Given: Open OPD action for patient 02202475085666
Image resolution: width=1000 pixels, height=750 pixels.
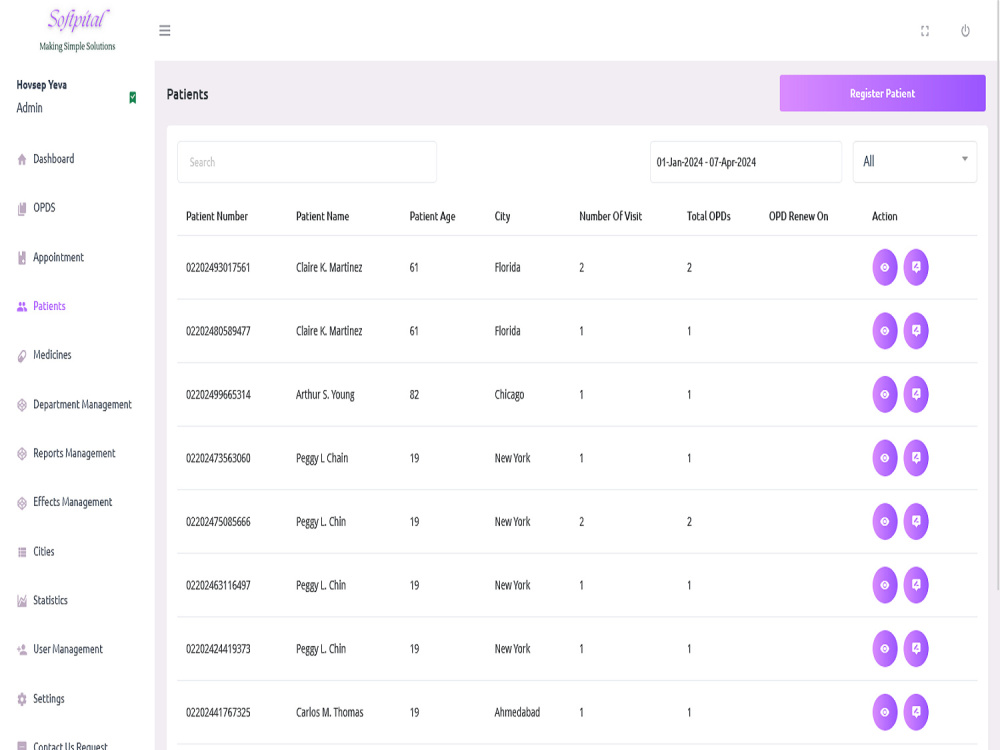Looking at the screenshot, I should tap(916, 522).
